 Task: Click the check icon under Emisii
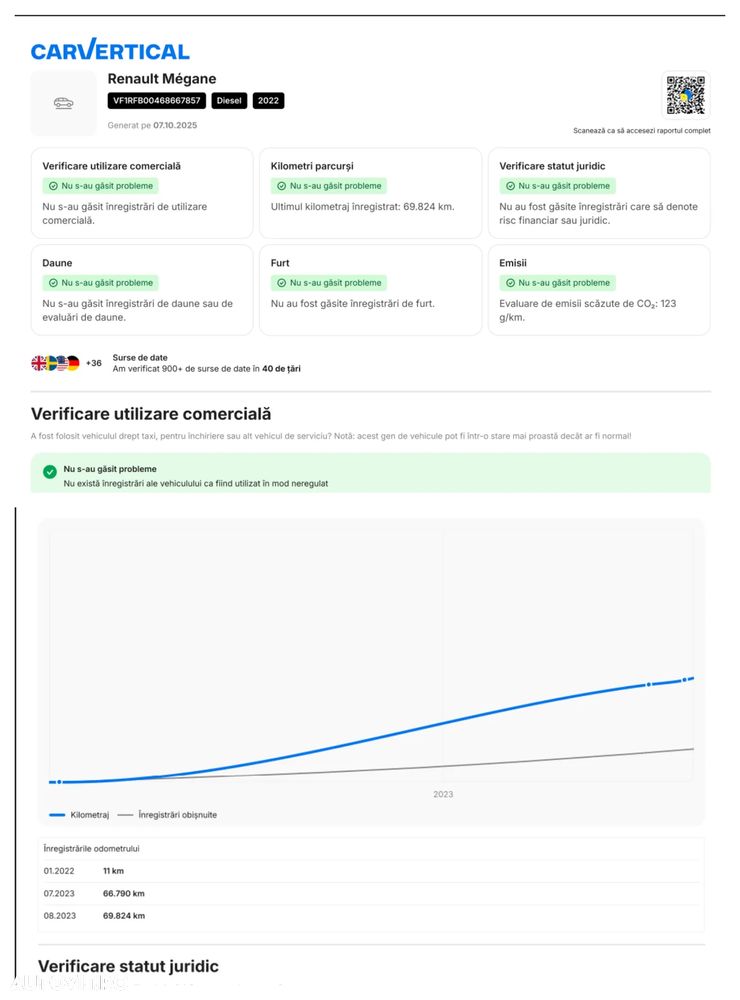point(510,283)
